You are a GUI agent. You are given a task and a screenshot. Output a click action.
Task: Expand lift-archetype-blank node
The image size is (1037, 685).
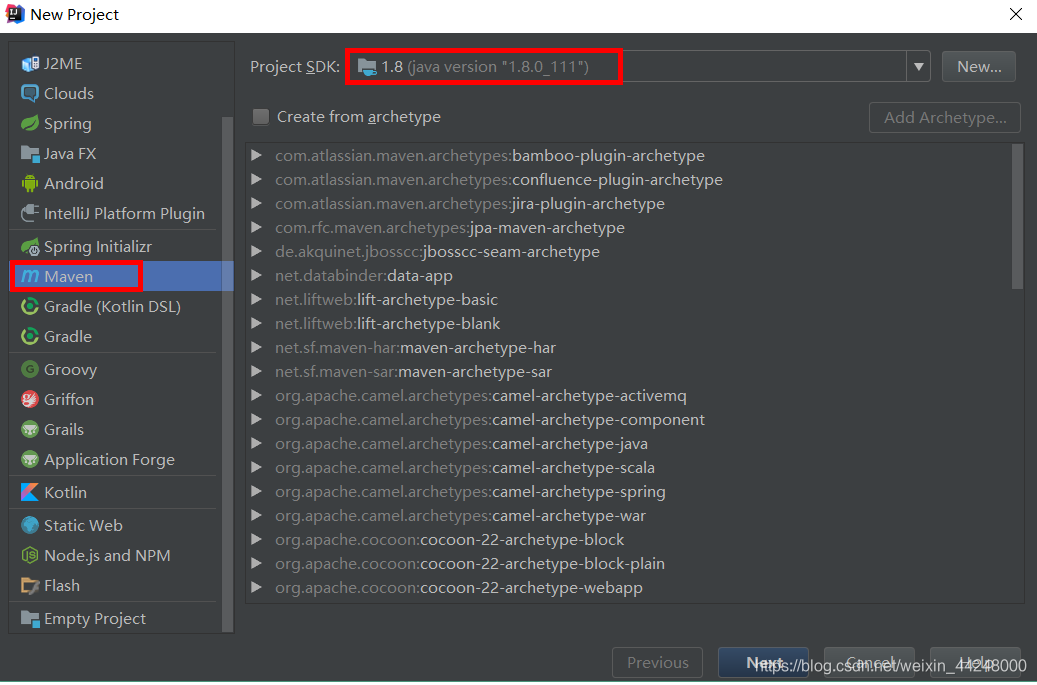tap(257, 323)
